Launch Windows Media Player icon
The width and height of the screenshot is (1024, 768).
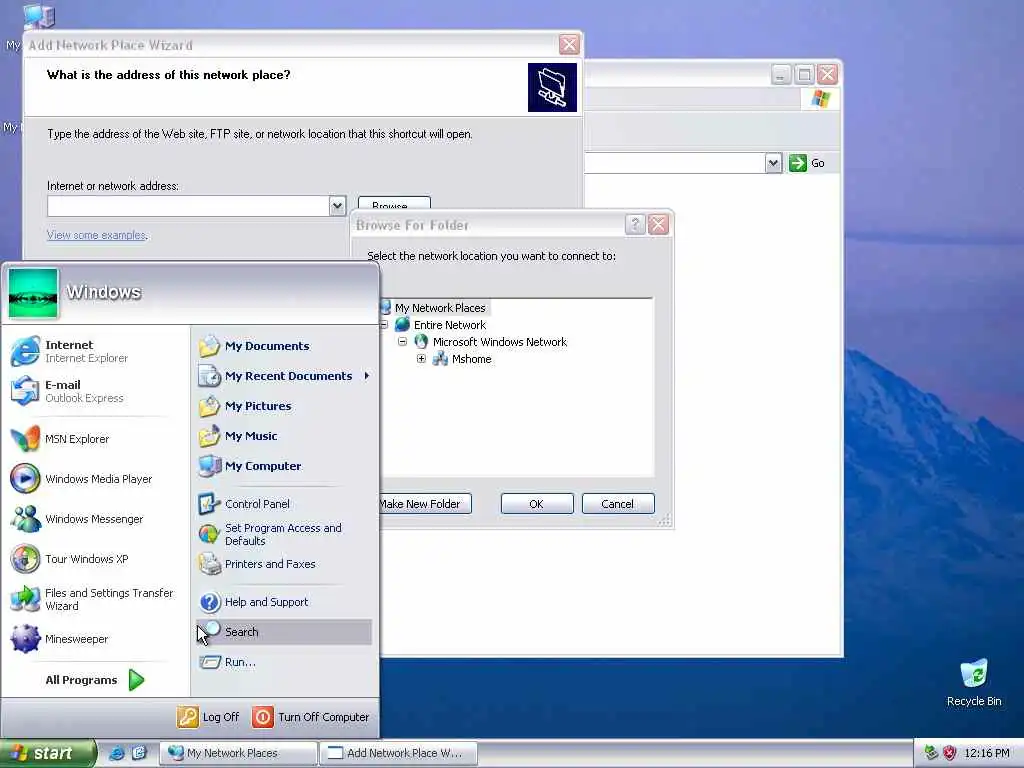click(x=25, y=479)
